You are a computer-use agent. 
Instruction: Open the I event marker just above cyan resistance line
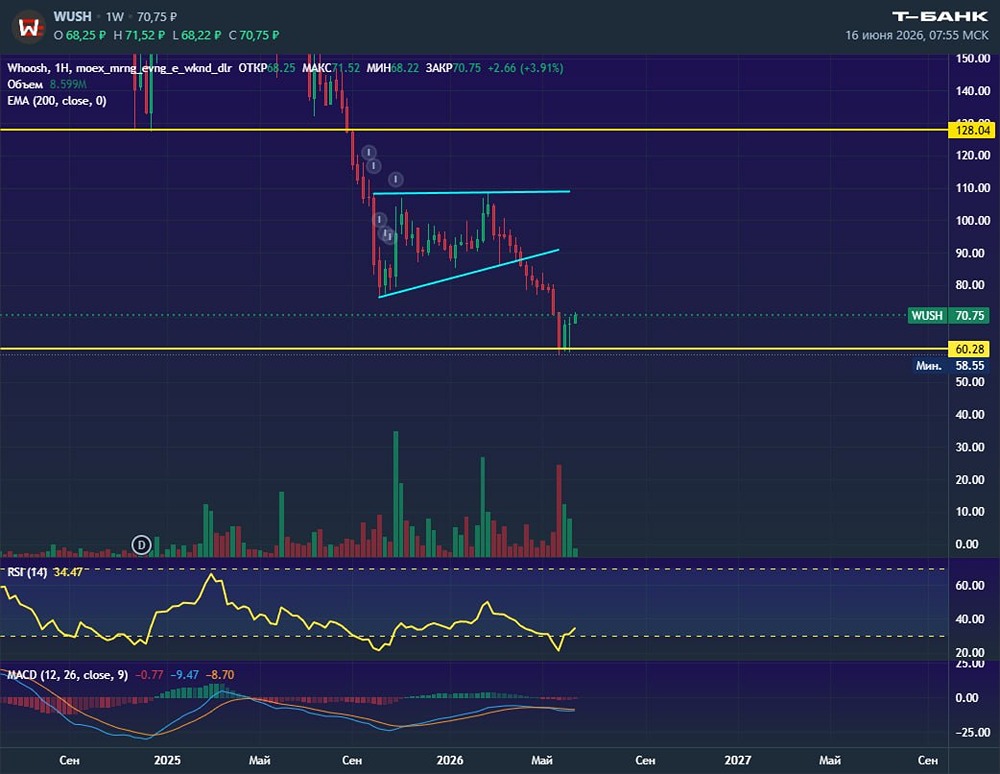tap(395, 179)
